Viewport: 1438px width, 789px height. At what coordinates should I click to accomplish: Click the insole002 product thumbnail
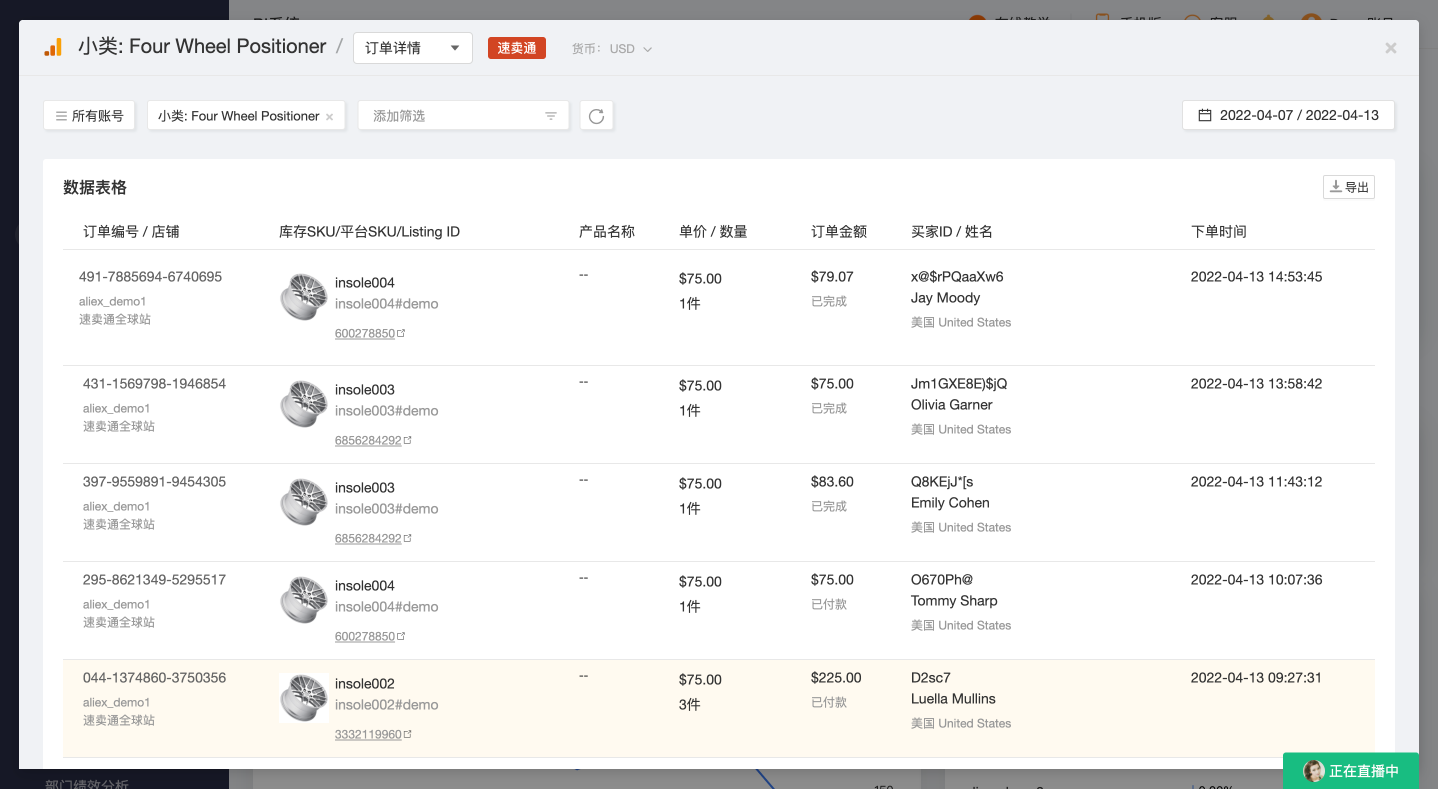pos(303,698)
